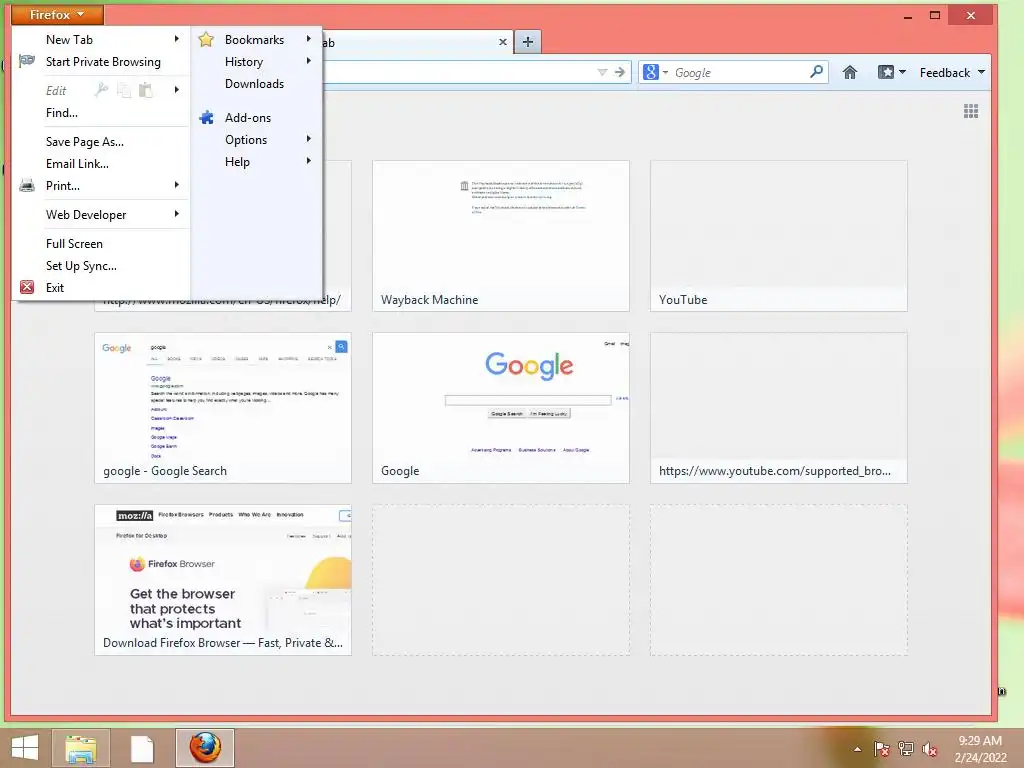Open the Download Firefox Browser thumbnail
This screenshot has width=1024, height=768.
tap(223, 580)
